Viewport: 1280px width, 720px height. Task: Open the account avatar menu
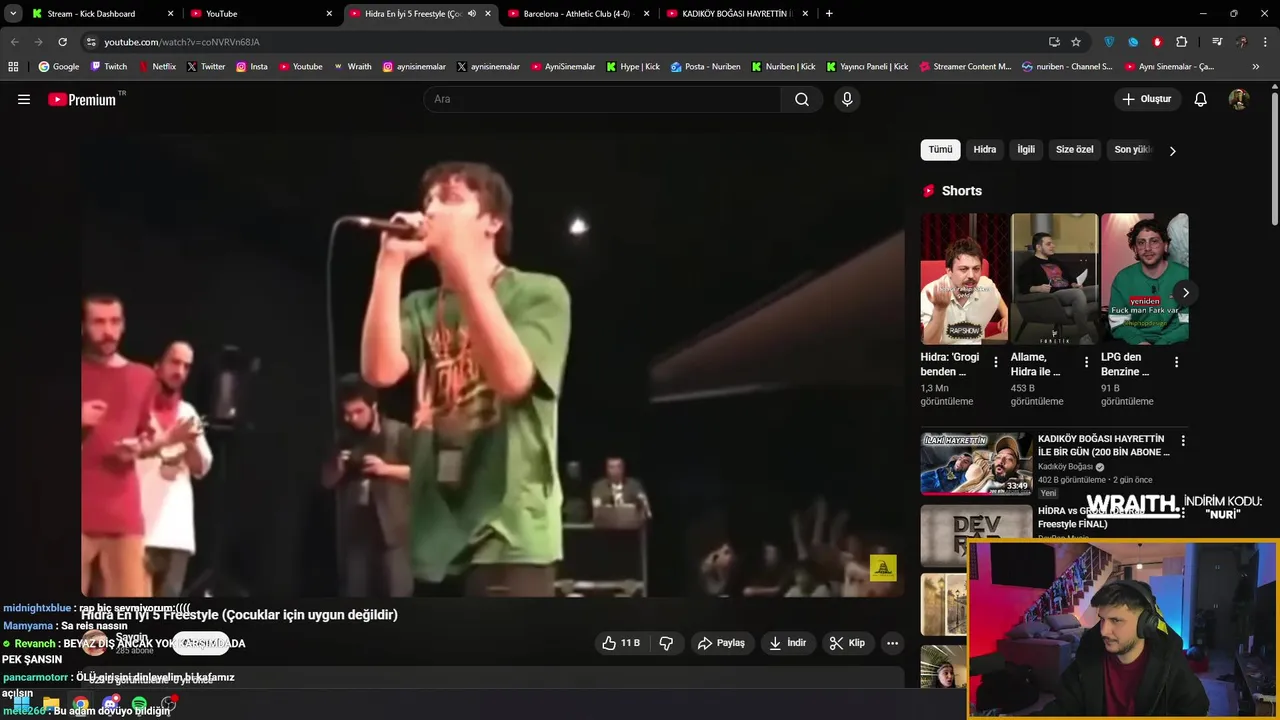(x=1239, y=99)
